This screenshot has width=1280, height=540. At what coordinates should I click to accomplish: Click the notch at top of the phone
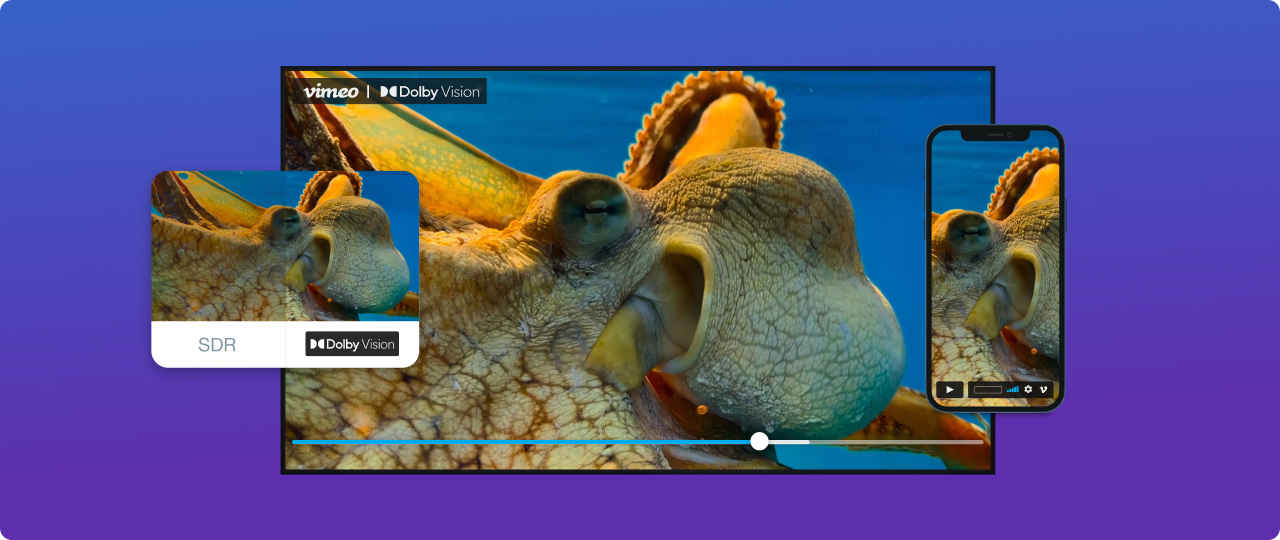[995, 134]
